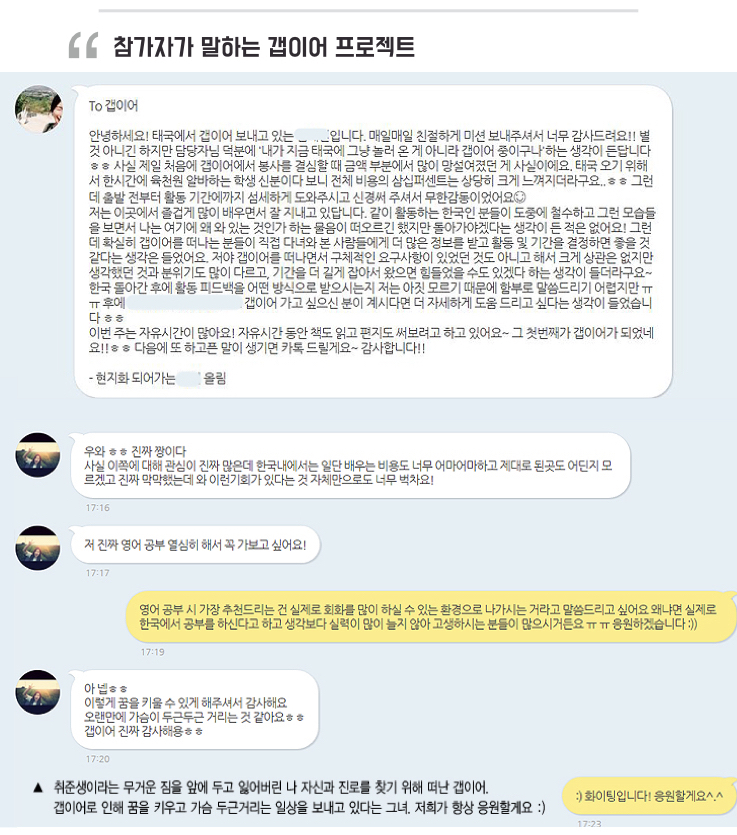
Task: Click the 17:19 timestamp
Action: click(153, 652)
